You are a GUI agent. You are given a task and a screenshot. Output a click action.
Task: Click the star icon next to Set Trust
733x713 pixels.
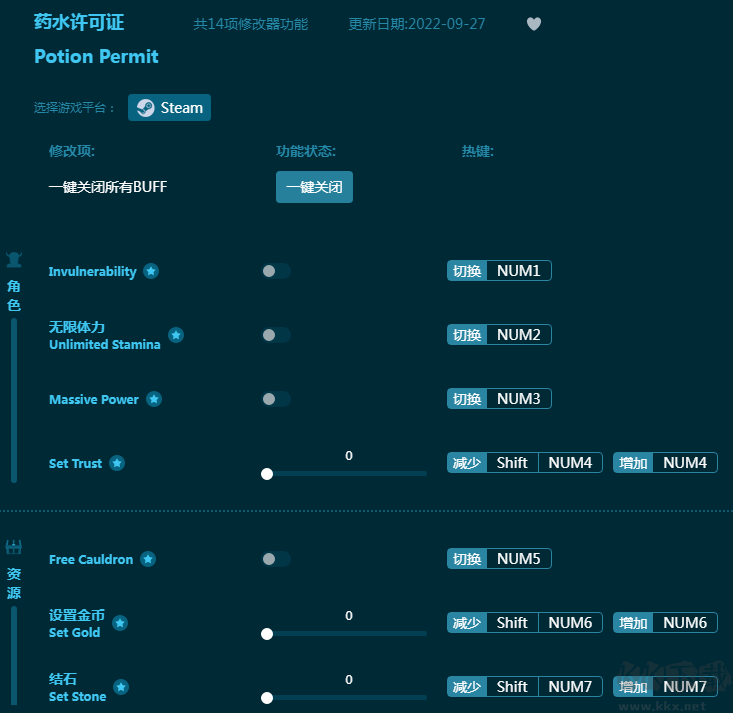click(117, 463)
